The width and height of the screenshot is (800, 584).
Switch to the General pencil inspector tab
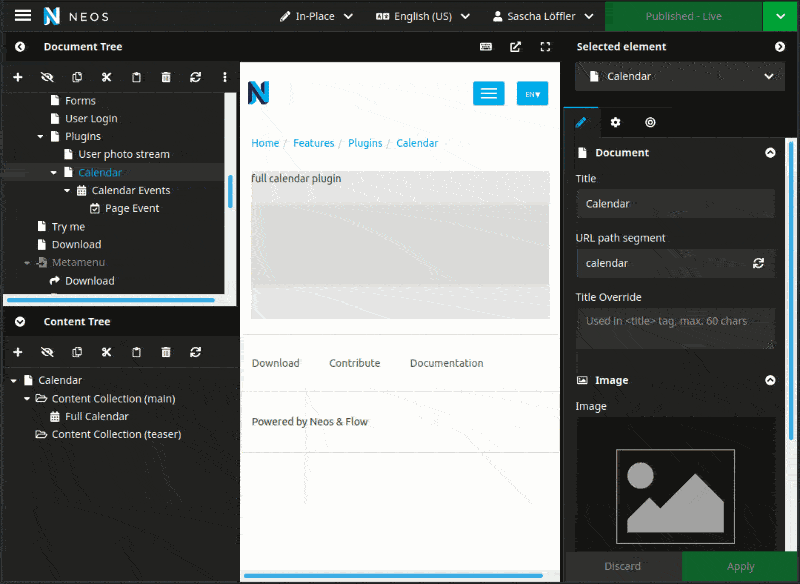(x=581, y=122)
